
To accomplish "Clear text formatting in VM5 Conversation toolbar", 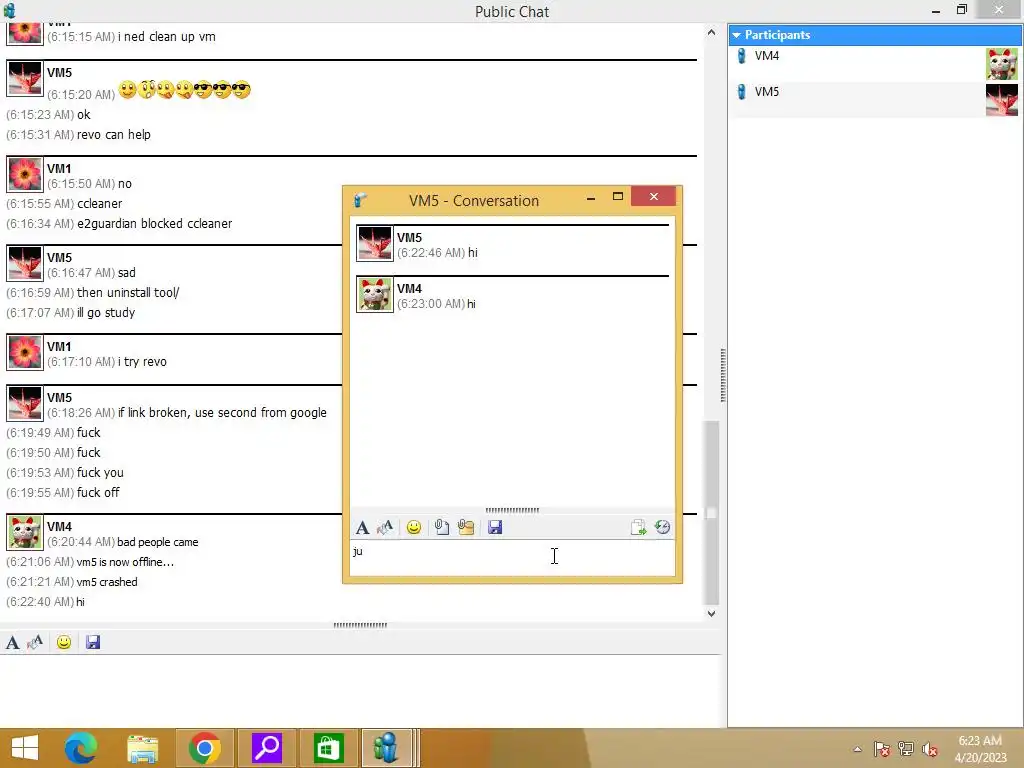I will point(385,527).
